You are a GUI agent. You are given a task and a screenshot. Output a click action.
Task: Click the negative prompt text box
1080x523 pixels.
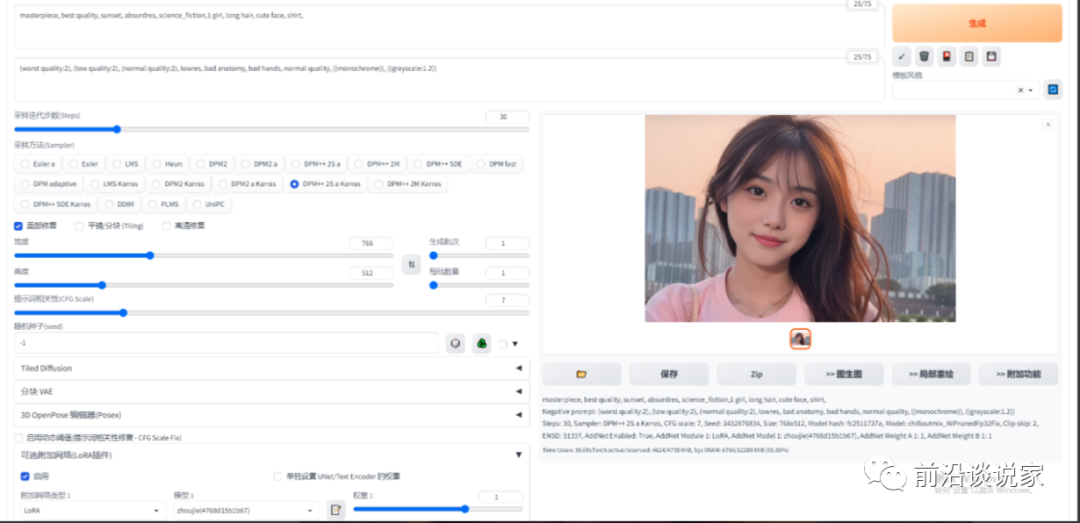click(x=449, y=80)
